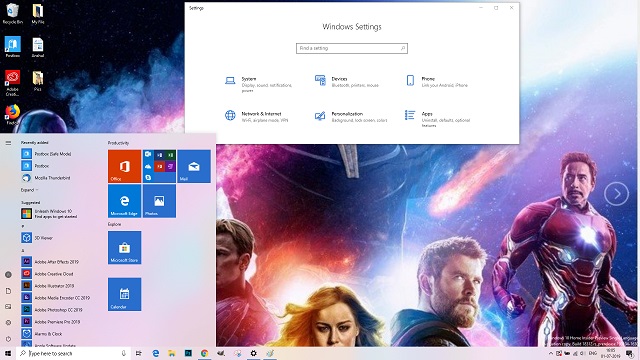The width and height of the screenshot is (640, 360).
Task: Open user account icon in Start sidebar
Action: (x=8, y=275)
